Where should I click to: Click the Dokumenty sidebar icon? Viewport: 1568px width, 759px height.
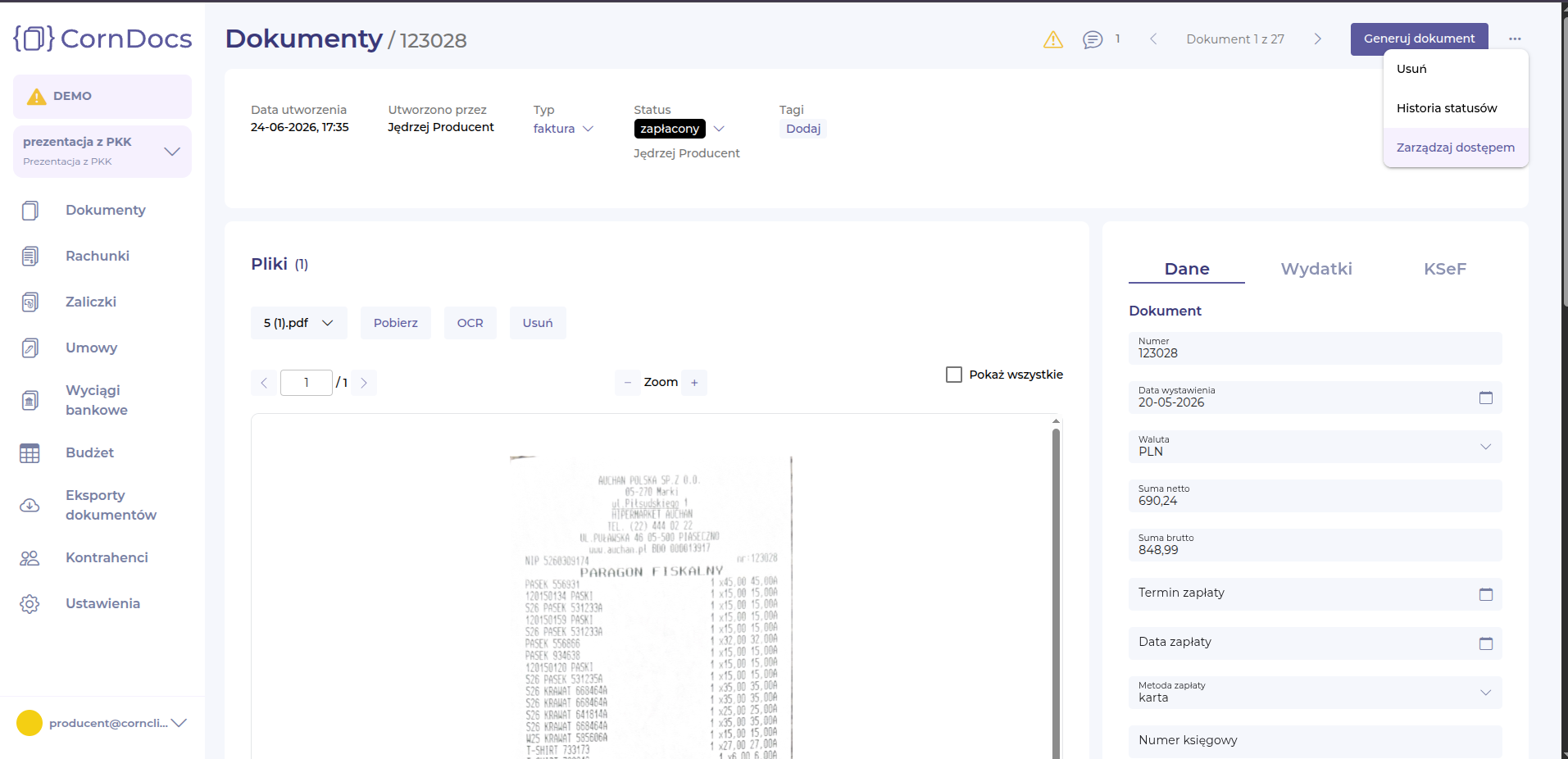point(30,211)
